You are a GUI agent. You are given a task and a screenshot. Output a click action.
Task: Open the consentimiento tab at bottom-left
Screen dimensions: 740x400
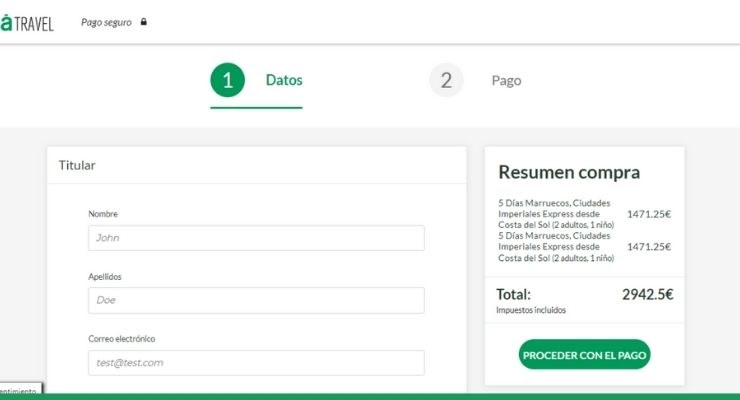point(19,391)
